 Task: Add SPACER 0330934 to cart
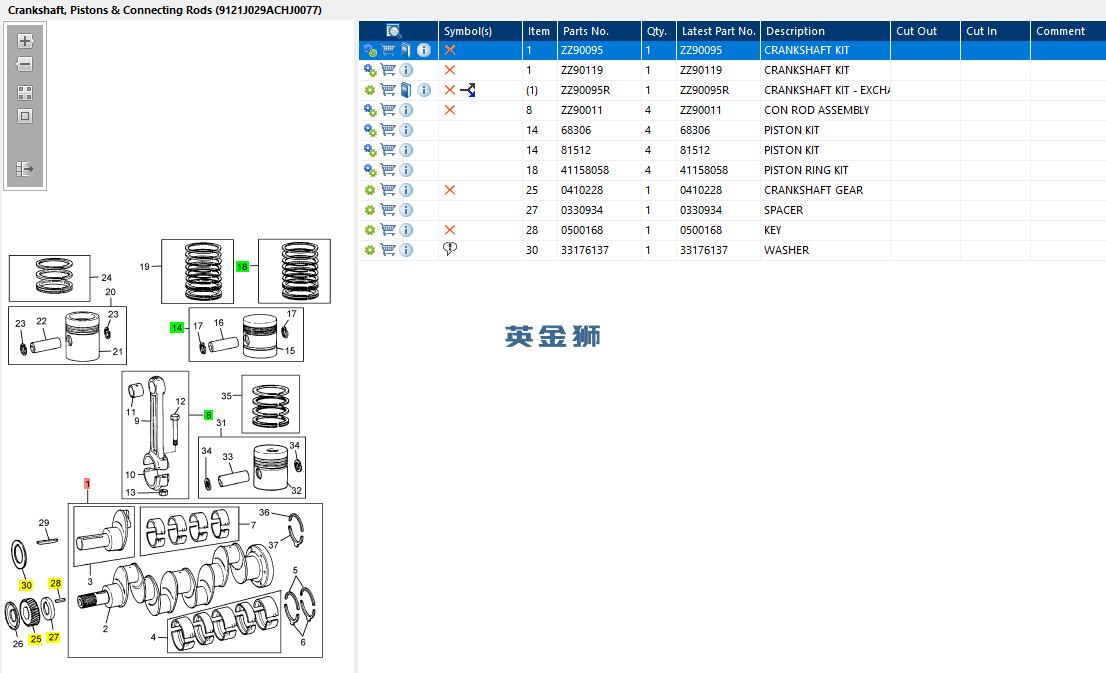click(388, 210)
